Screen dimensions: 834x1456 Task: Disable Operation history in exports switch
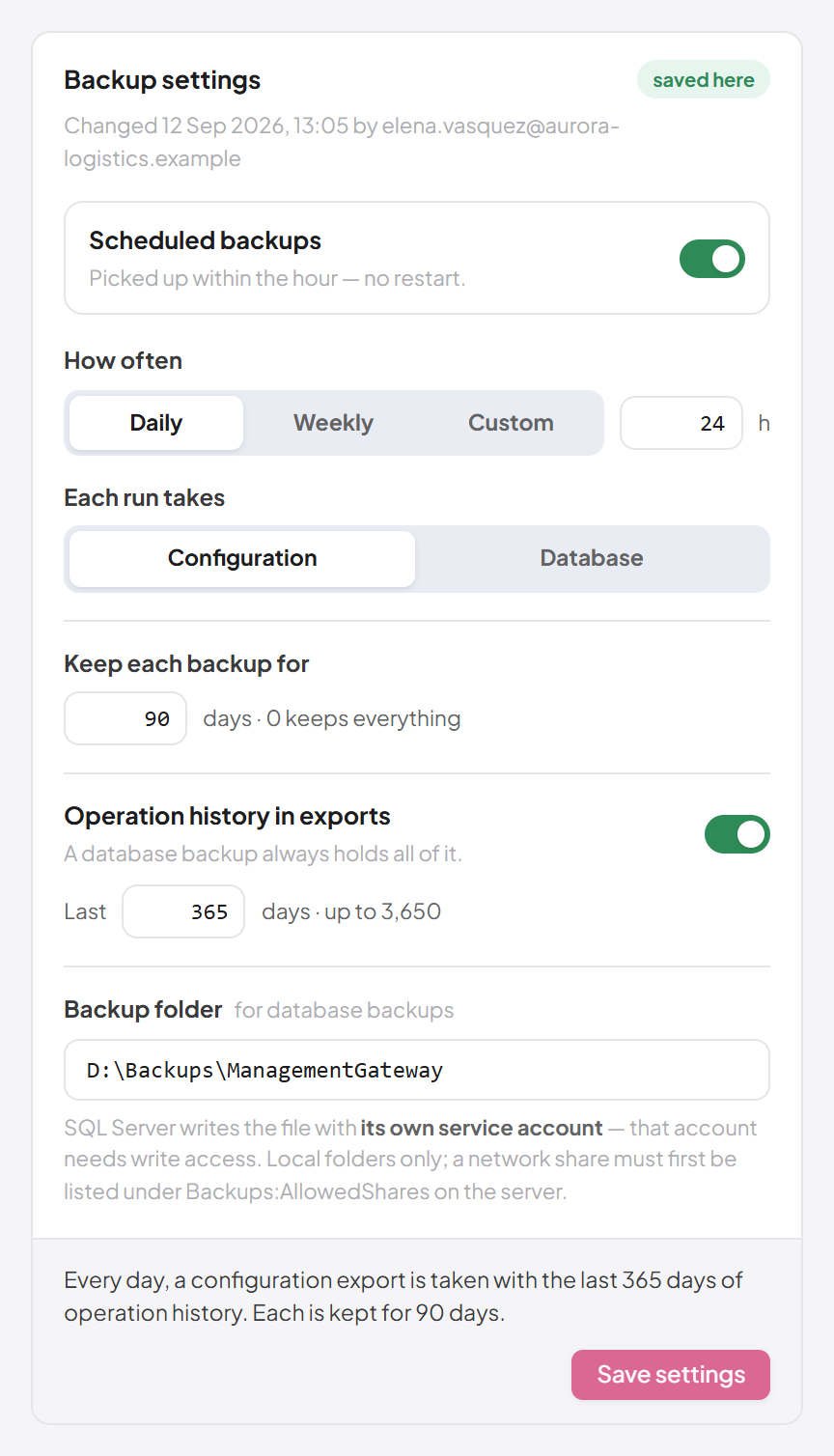[737, 834]
